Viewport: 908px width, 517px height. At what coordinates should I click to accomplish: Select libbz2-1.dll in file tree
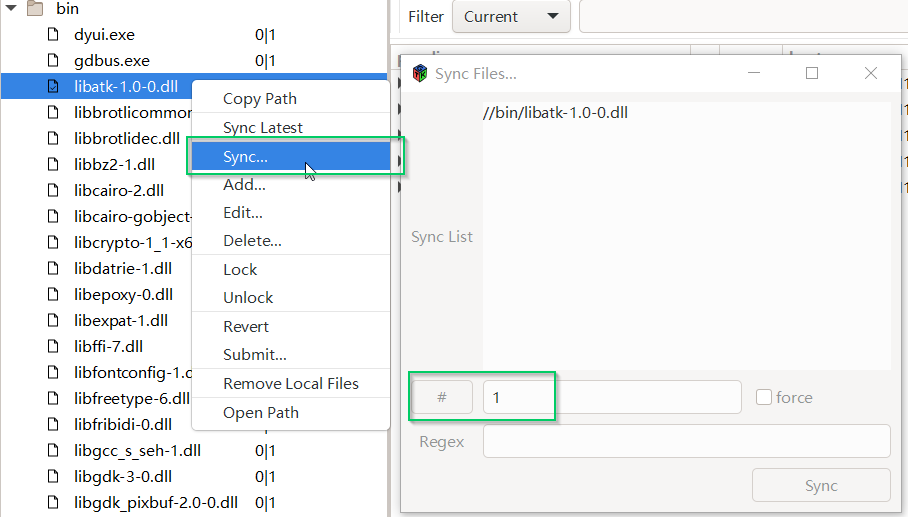coord(114,164)
